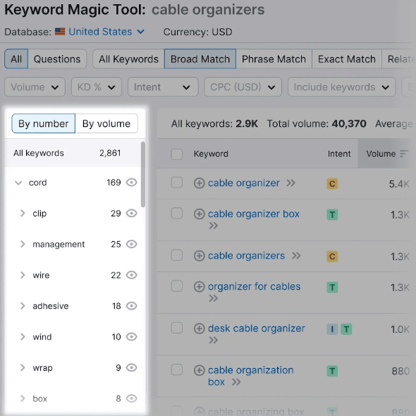The height and width of the screenshot is (416, 416).
Task: Check the box for organizer for cables row
Action: click(x=177, y=286)
